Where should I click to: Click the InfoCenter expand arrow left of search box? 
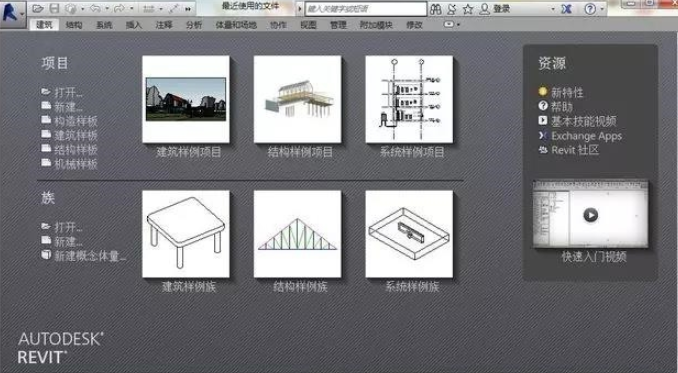coord(300,9)
